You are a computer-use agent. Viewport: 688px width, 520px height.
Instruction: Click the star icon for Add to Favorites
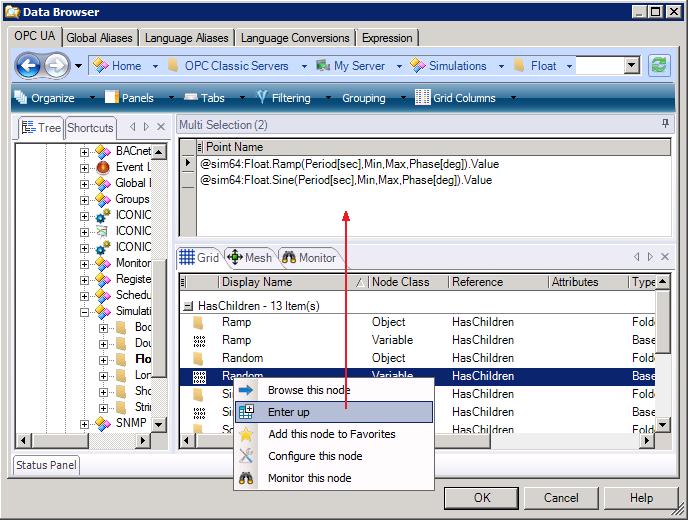click(247, 434)
